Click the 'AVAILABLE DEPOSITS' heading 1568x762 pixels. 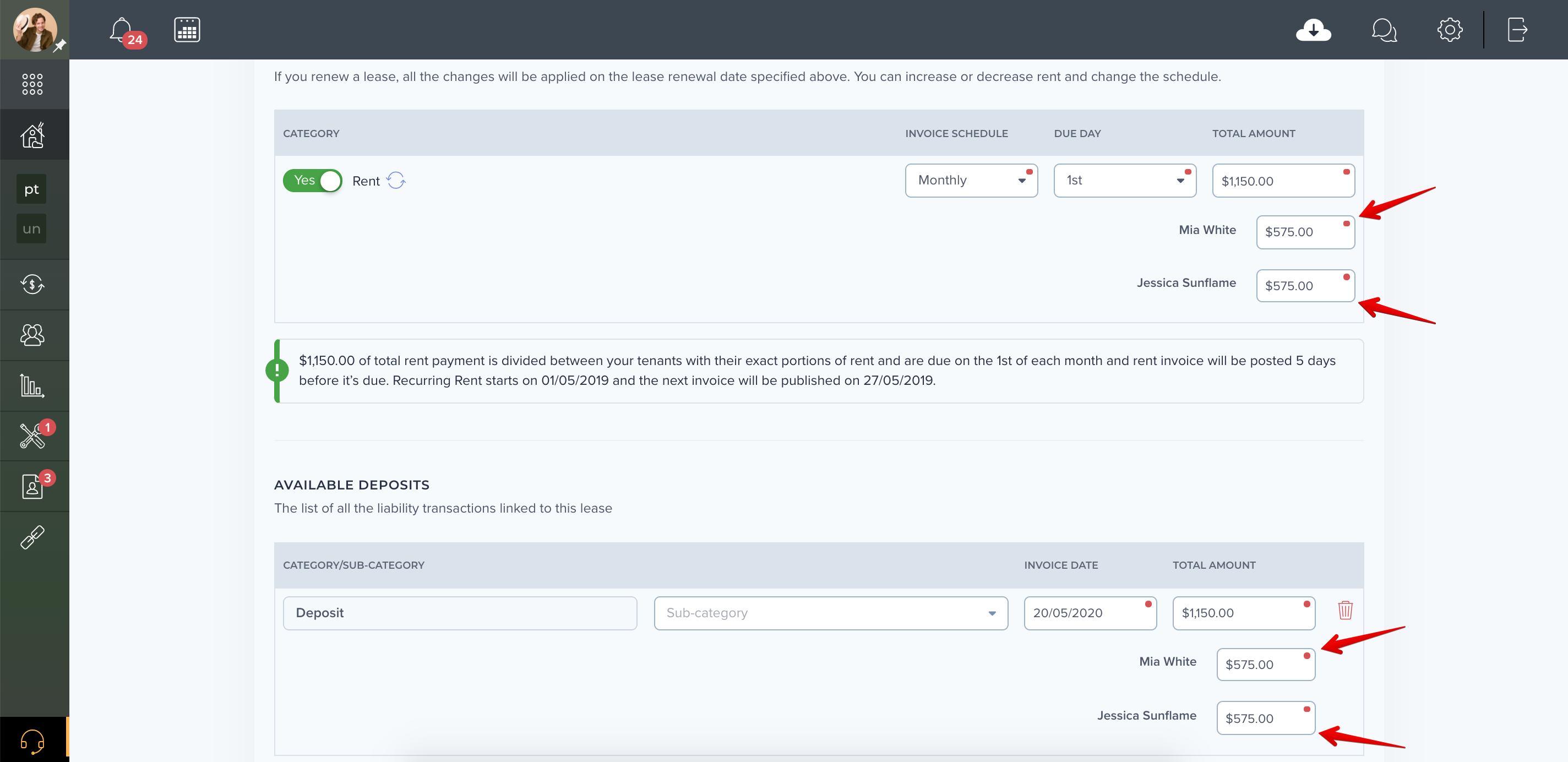(x=352, y=485)
